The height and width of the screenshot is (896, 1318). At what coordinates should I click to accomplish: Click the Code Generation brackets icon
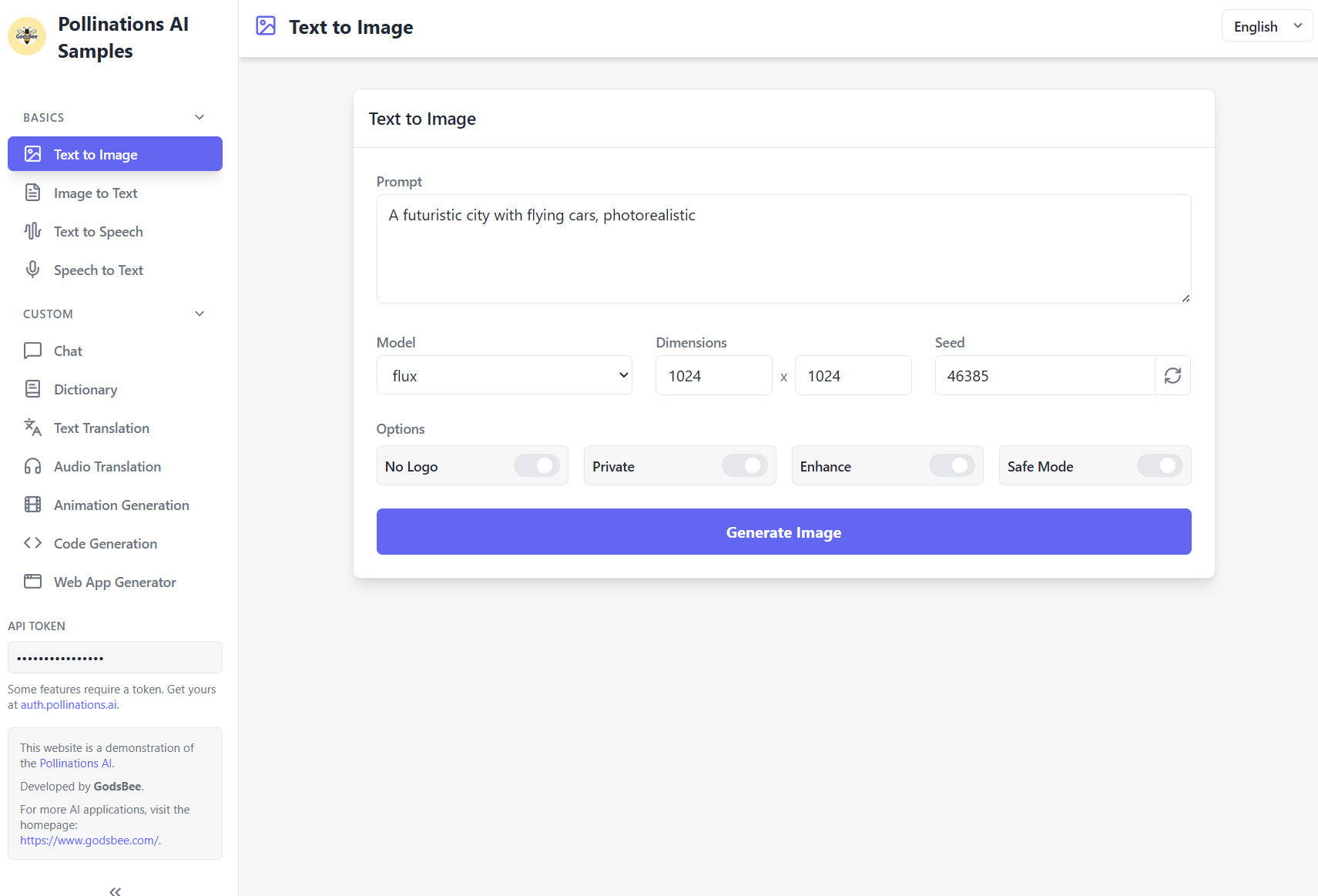[32, 543]
